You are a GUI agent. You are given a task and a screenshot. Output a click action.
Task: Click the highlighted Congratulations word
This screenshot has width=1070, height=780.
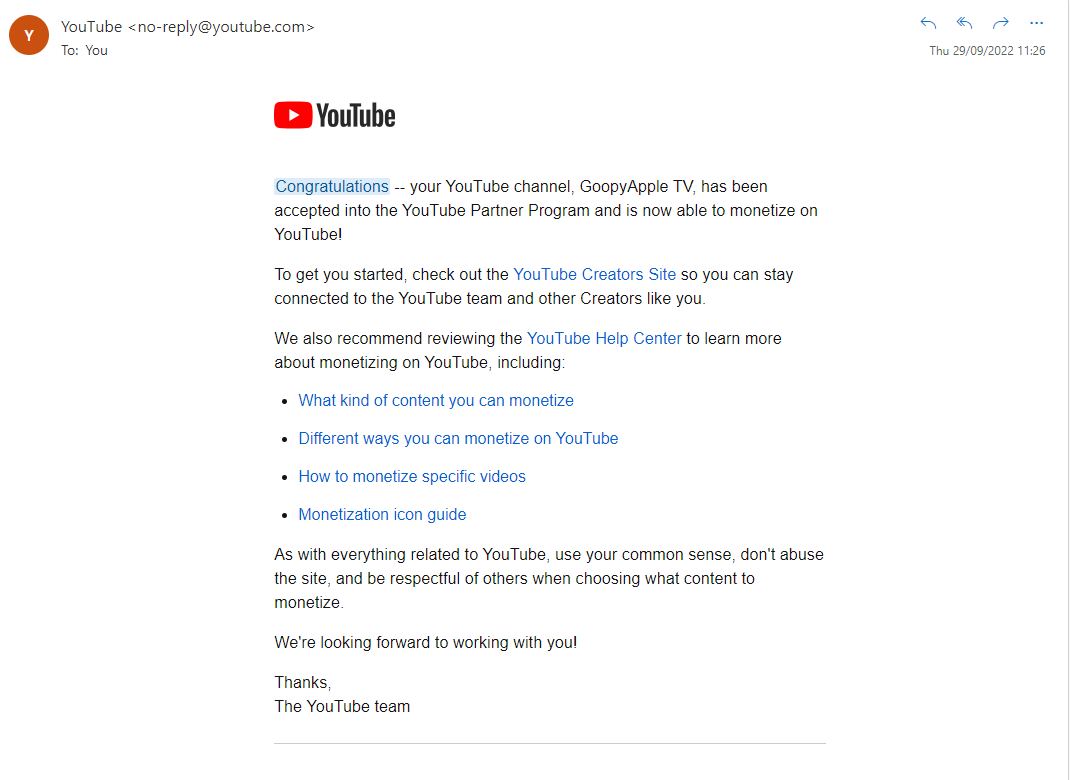click(x=332, y=186)
